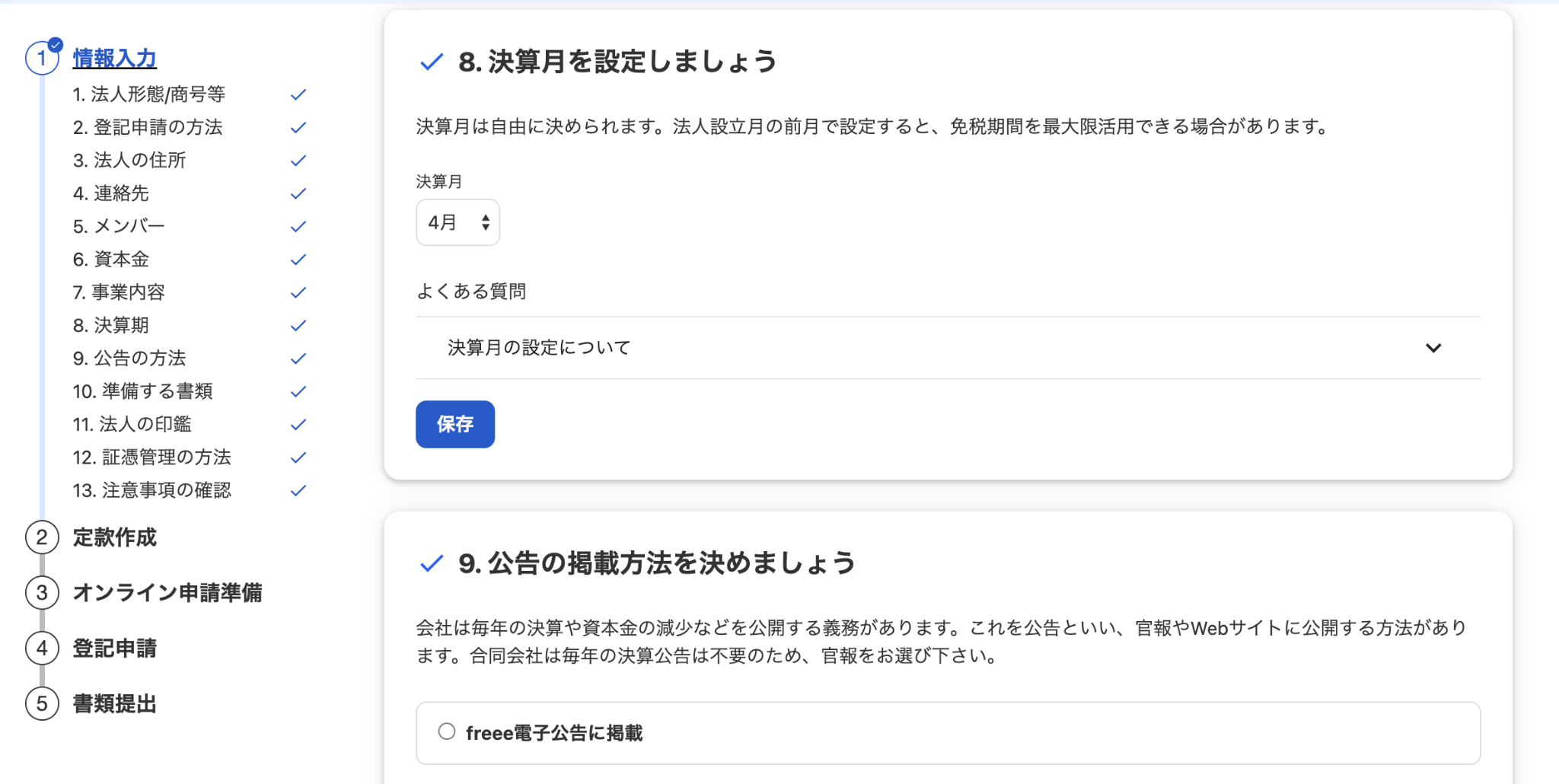The width and height of the screenshot is (1559, 784).
Task: Click checkmark beside 事業内容
Action: [x=298, y=292]
